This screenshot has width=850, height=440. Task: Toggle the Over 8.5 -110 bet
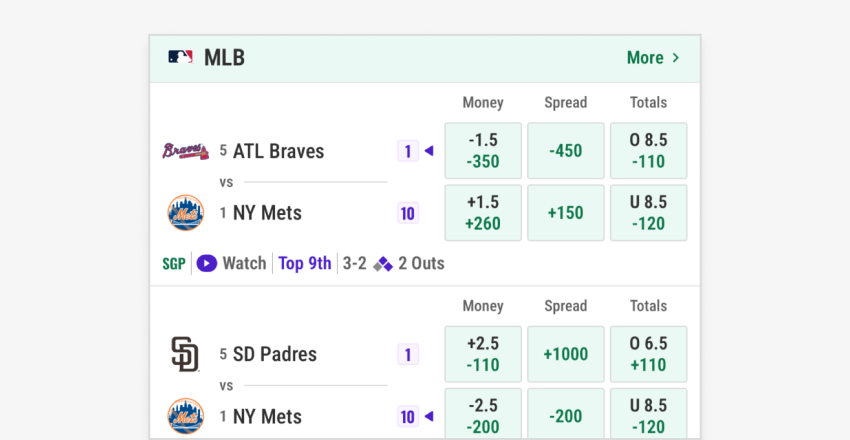click(x=648, y=151)
